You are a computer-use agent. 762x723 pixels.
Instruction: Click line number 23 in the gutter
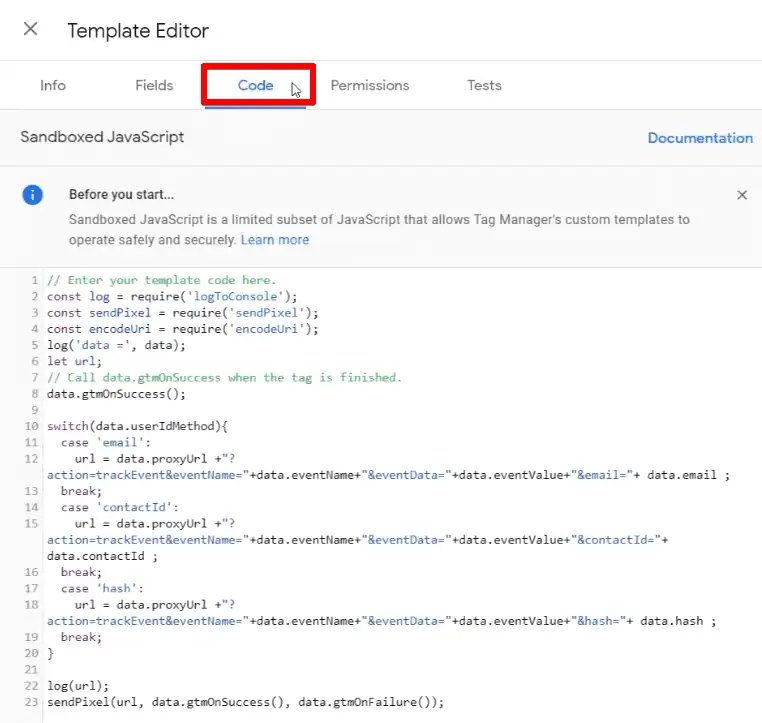pyautogui.click(x=32, y=702)
